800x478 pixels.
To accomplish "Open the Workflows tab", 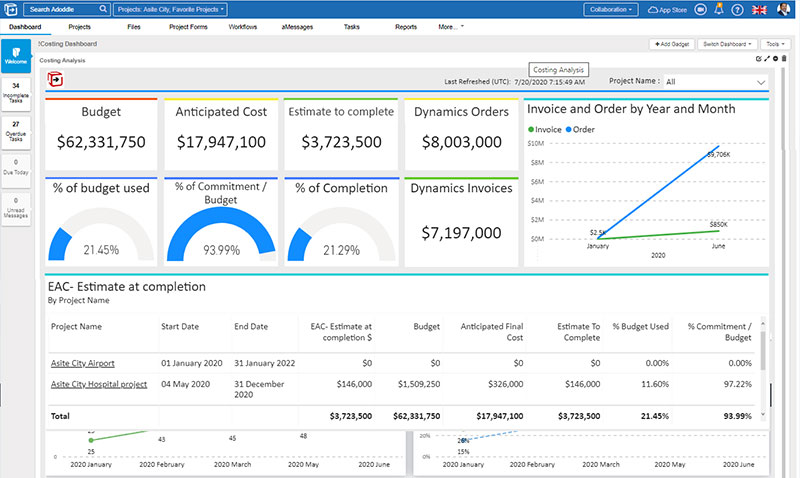I will tap(243, 27).
